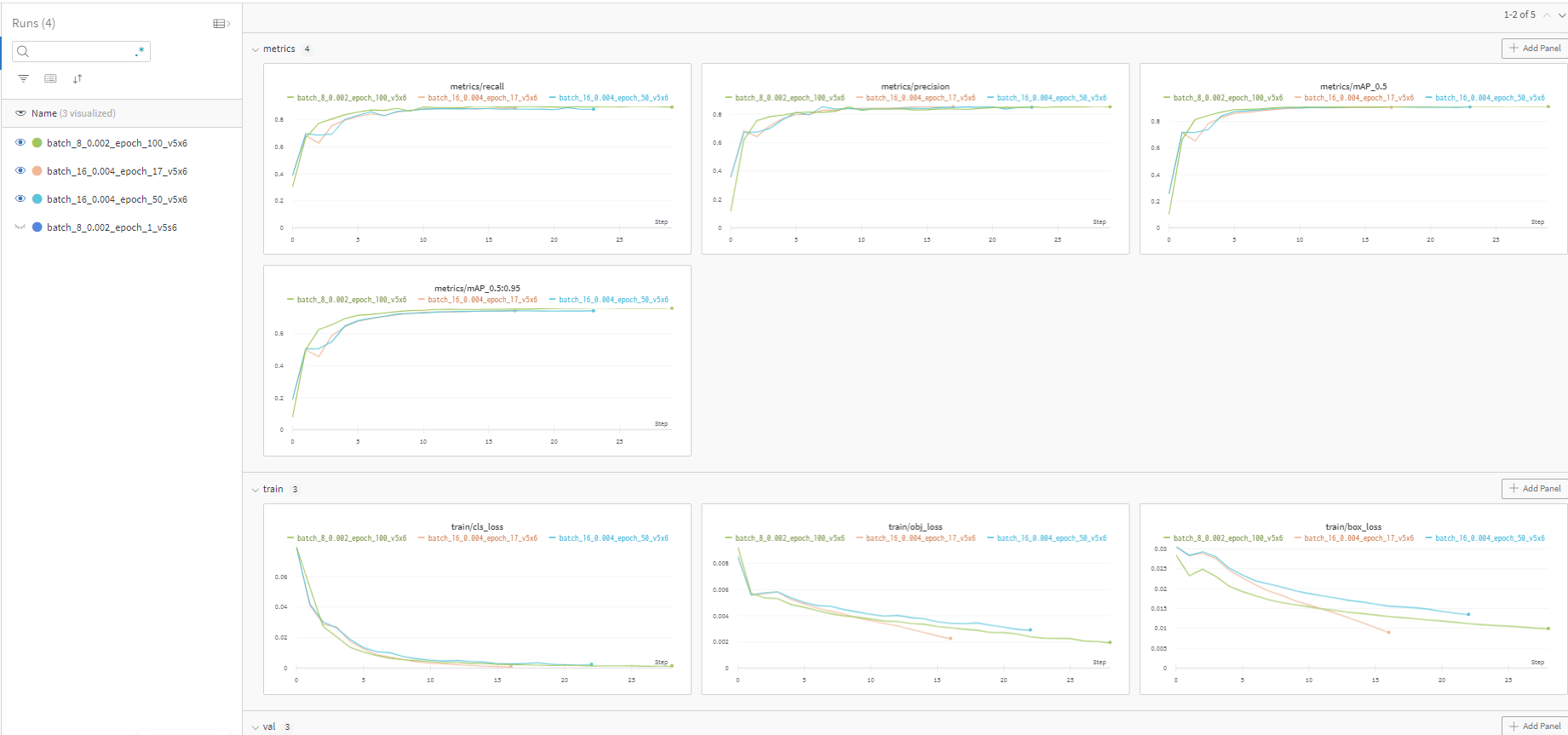Add Panel in val section
This screenshot has height=735, width=1568.
tap(1535, 726)
